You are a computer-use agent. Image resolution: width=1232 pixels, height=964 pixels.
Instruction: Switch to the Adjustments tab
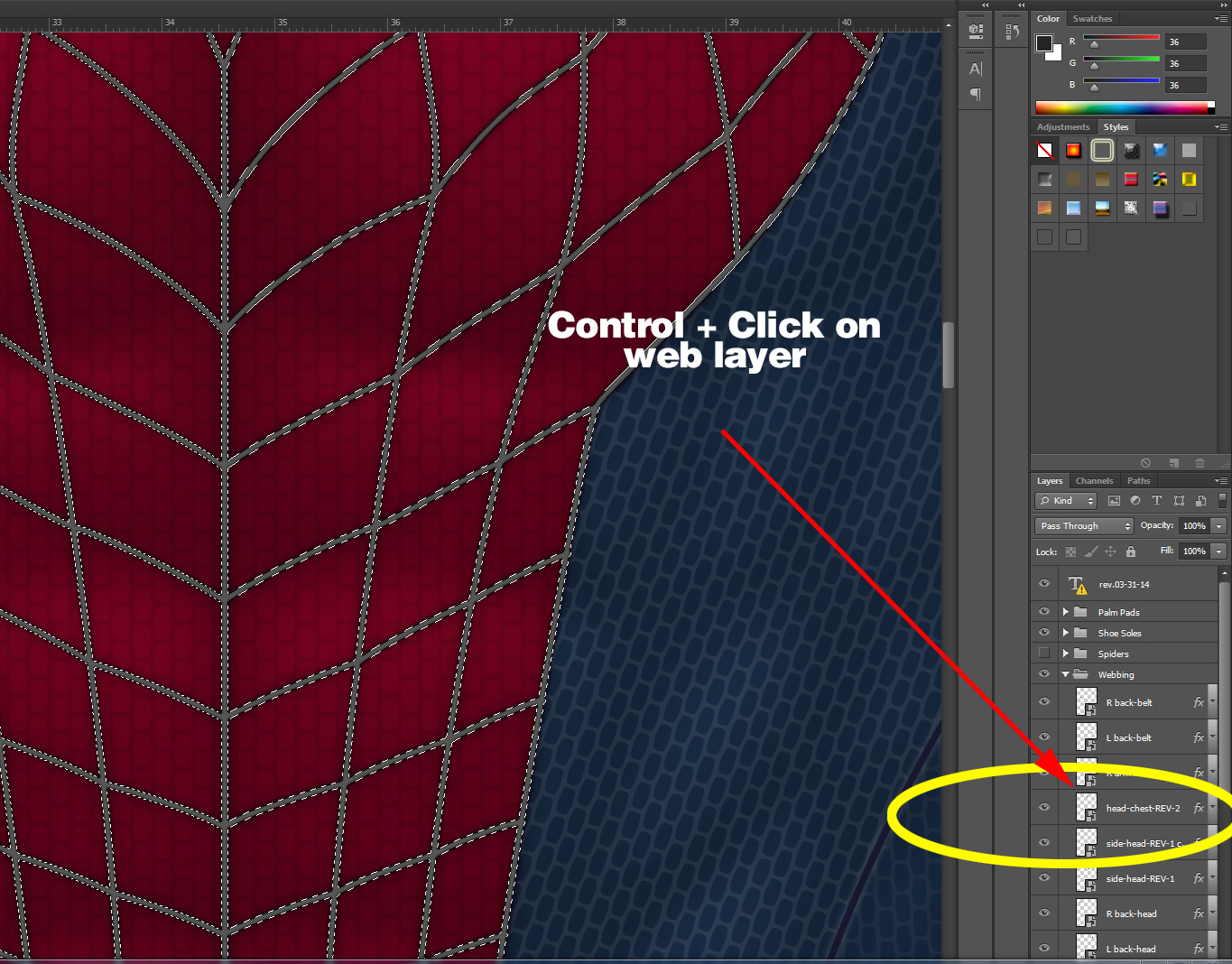click(1063, 127)
